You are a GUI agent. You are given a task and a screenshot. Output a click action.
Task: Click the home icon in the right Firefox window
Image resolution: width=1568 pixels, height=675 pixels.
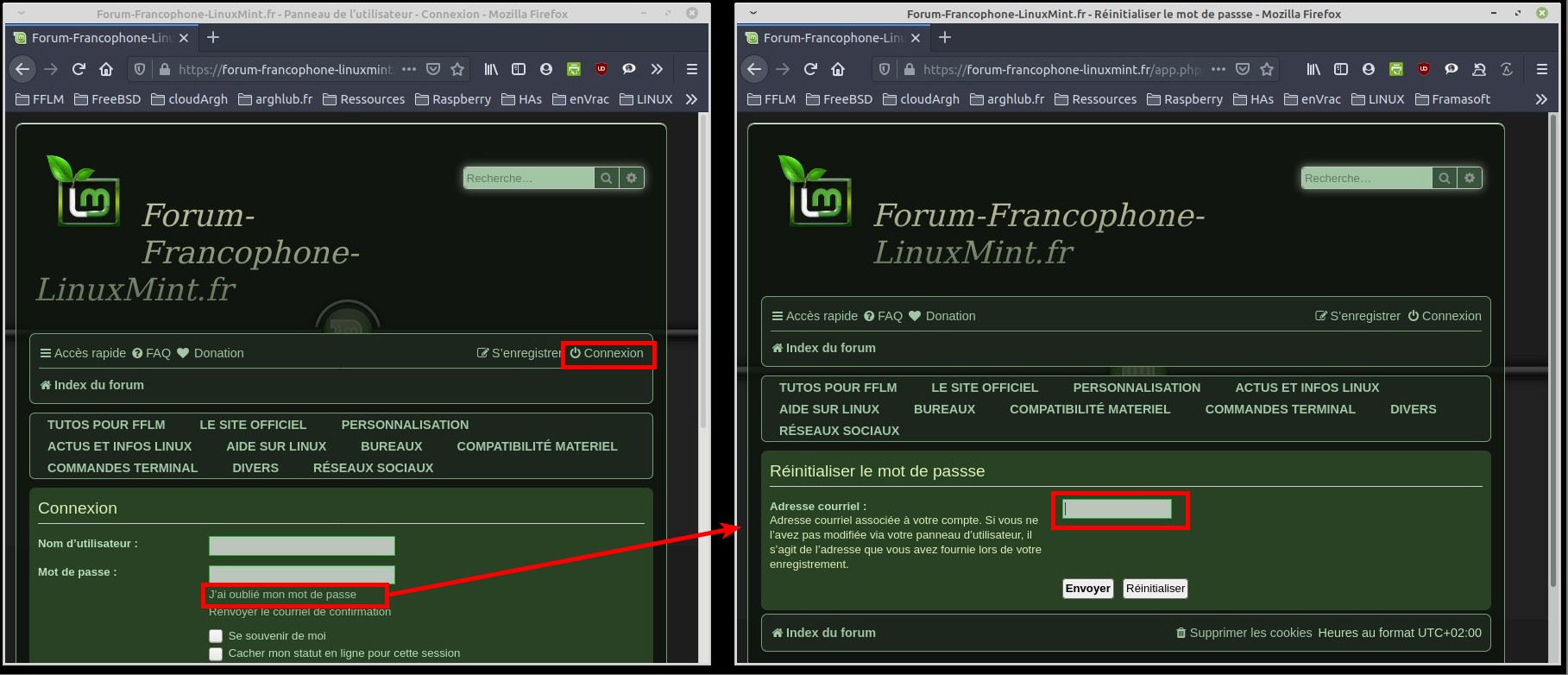pyautogui.click(x=838, y=69)
